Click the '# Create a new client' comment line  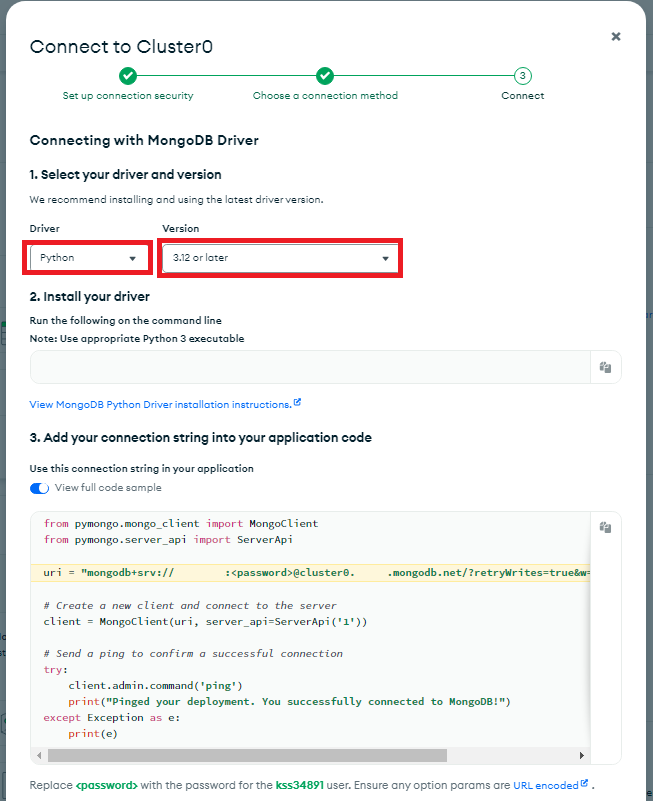pyautogui.click(x=190, y=605)
